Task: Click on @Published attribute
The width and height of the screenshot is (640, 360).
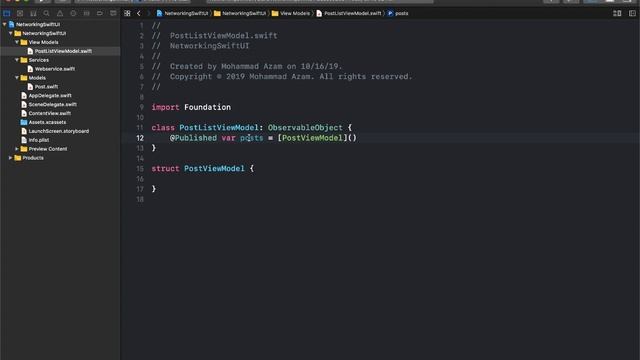Action: (193, 138)
